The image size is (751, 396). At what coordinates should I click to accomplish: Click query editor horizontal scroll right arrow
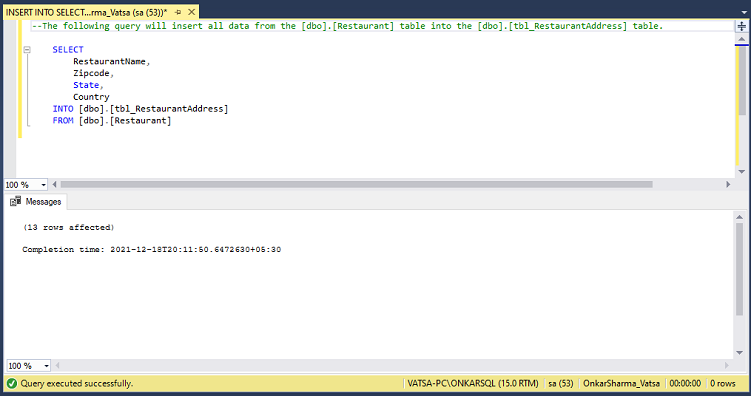(x=728, y=184)
